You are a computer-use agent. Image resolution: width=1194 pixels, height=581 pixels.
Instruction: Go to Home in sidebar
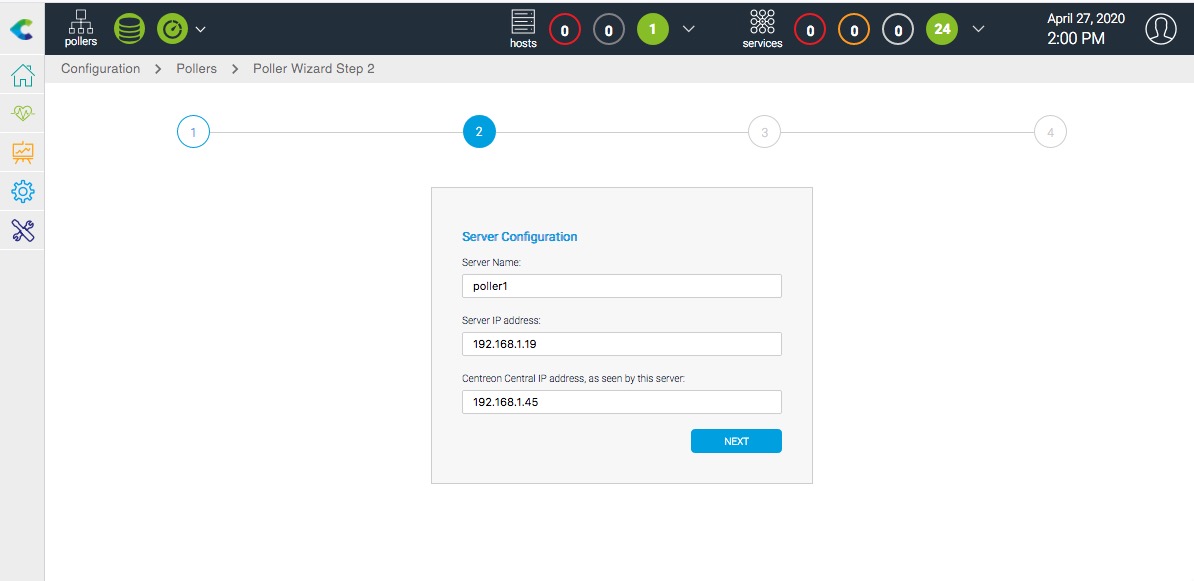click(x=22, y=76)
